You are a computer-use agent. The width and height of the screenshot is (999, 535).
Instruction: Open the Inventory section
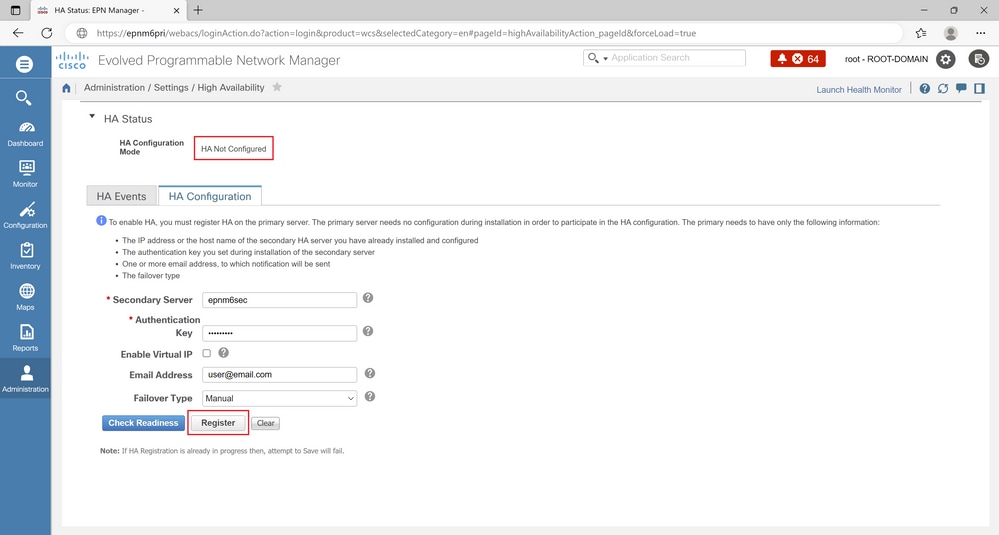[25, 256]
